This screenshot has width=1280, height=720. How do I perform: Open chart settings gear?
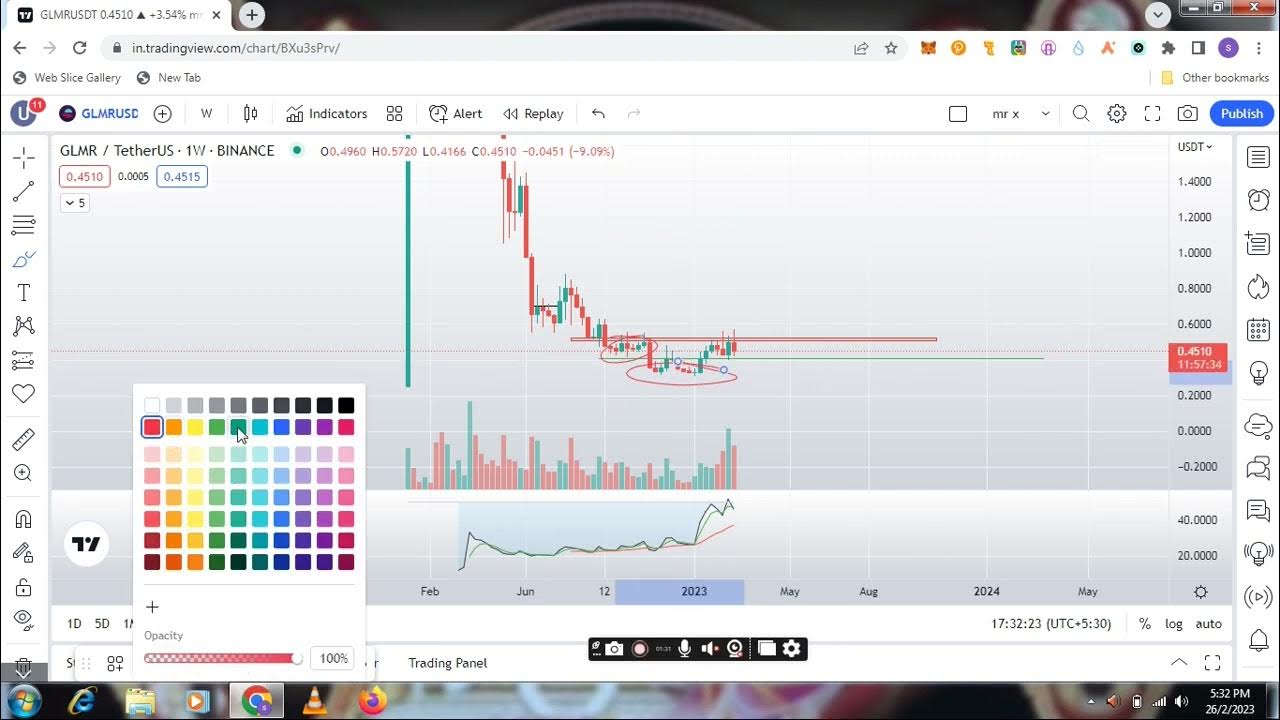1117,114
